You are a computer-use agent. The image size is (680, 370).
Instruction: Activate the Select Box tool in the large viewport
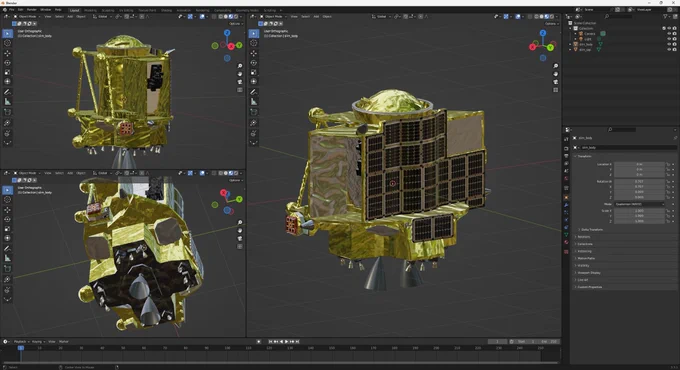254,33
